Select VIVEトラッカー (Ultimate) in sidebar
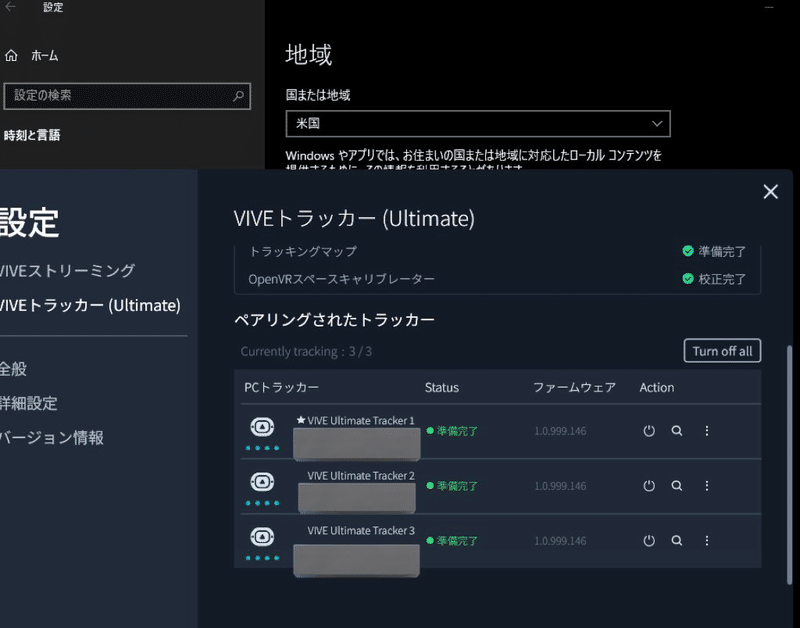 pos(90,305)
